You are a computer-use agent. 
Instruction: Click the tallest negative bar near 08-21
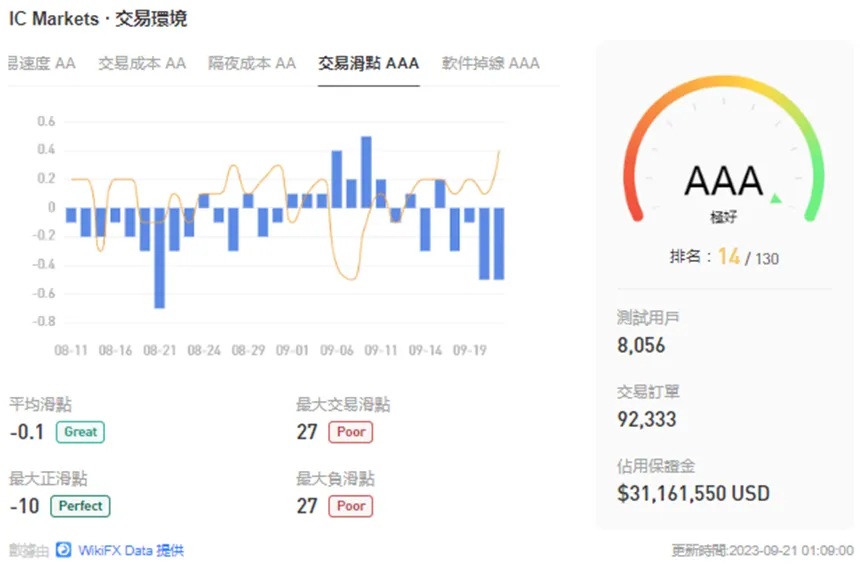pos(159,258)
